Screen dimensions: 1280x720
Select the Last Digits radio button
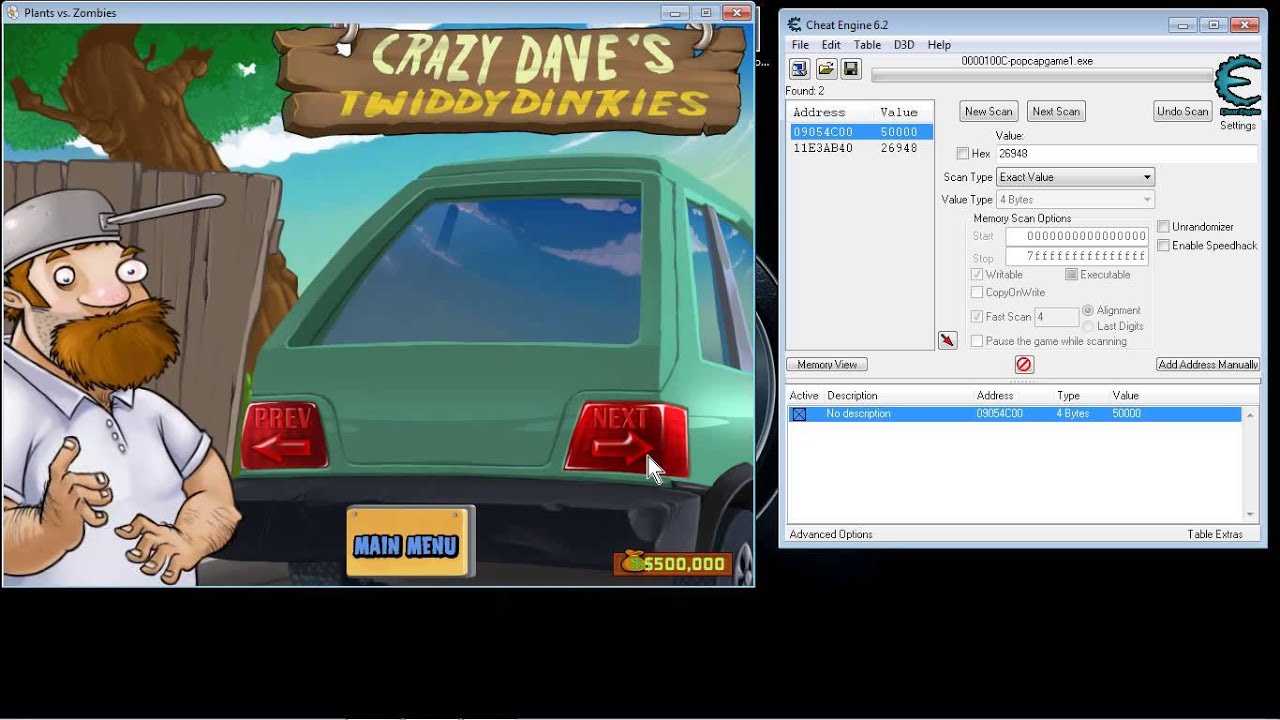1088,326
